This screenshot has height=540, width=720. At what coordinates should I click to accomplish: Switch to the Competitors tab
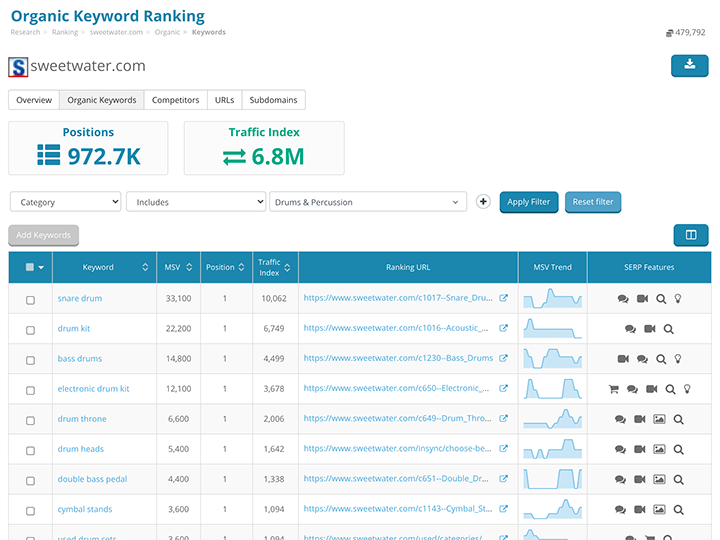click(175, 100)
